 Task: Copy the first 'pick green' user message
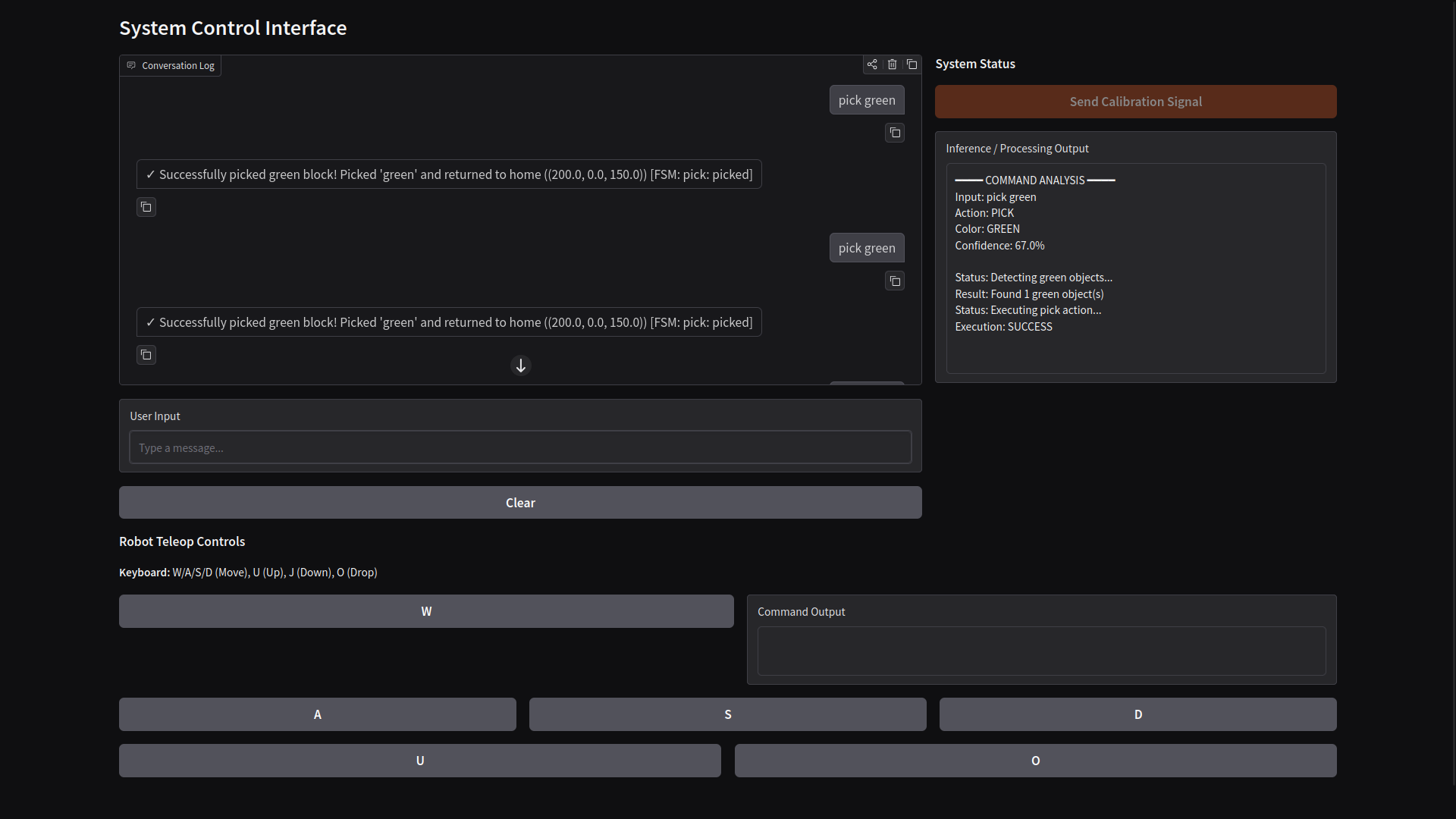pyautogui.click(x=894, y=133)
